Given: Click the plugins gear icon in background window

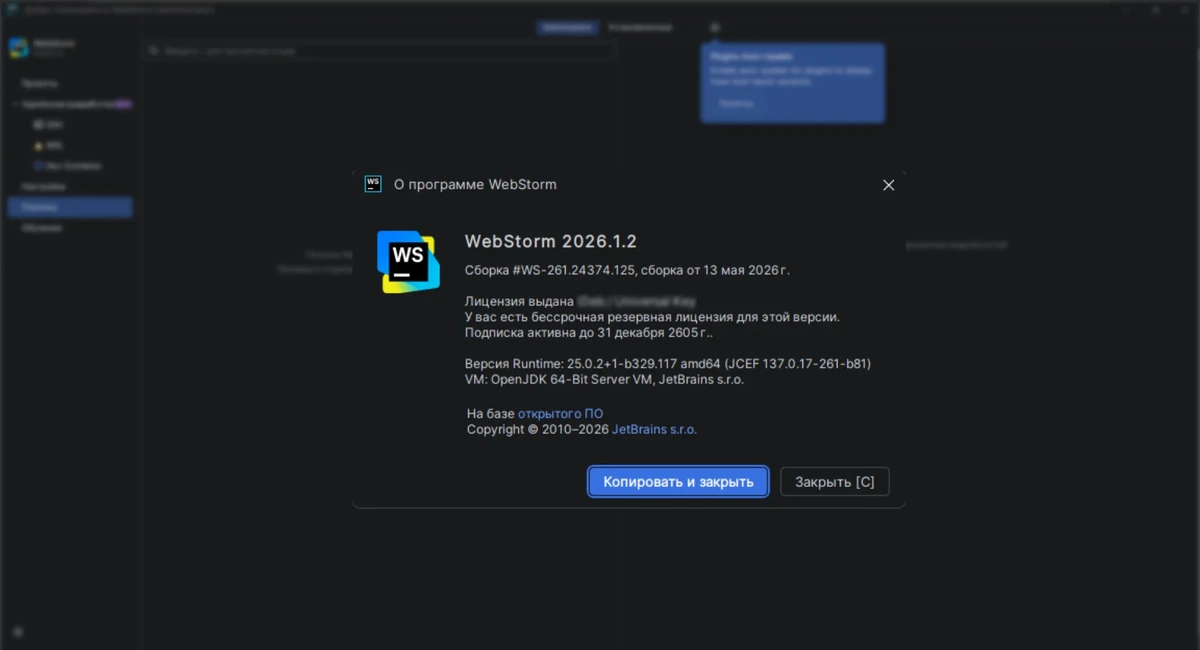Looking at the screenshot, I should point(714,28).
